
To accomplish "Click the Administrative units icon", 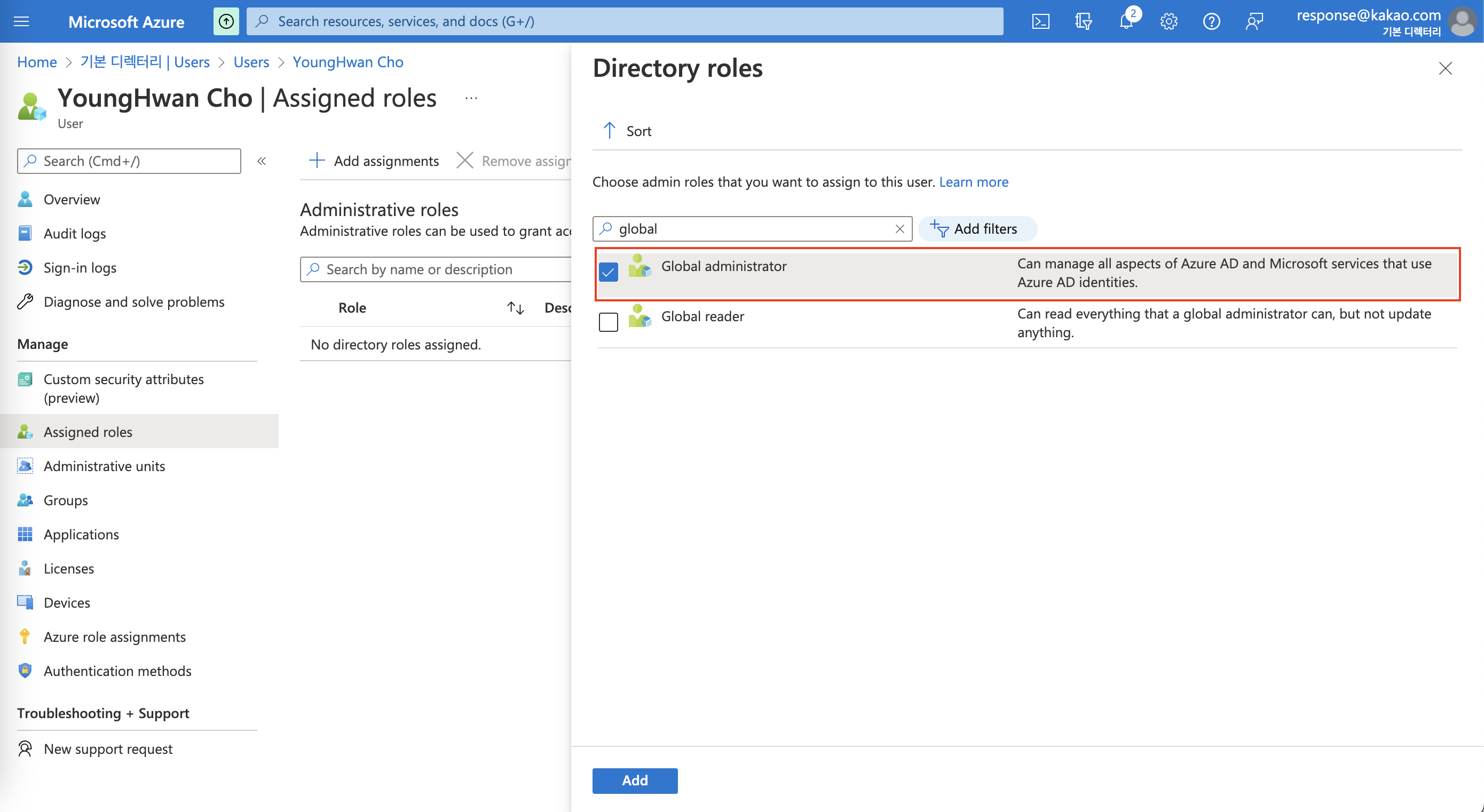I will [x=25, y=465].
